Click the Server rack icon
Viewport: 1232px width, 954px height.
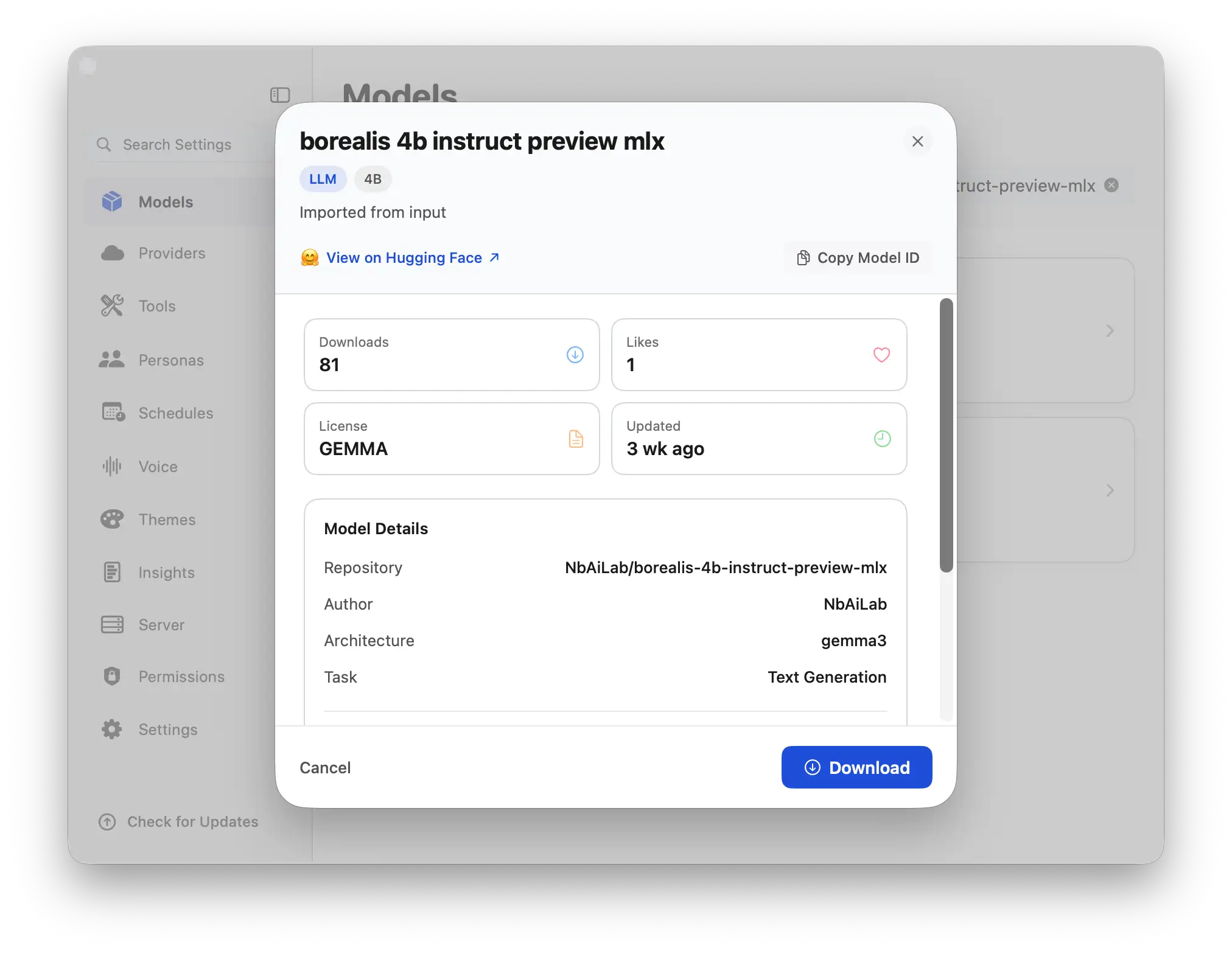[112, 625]
